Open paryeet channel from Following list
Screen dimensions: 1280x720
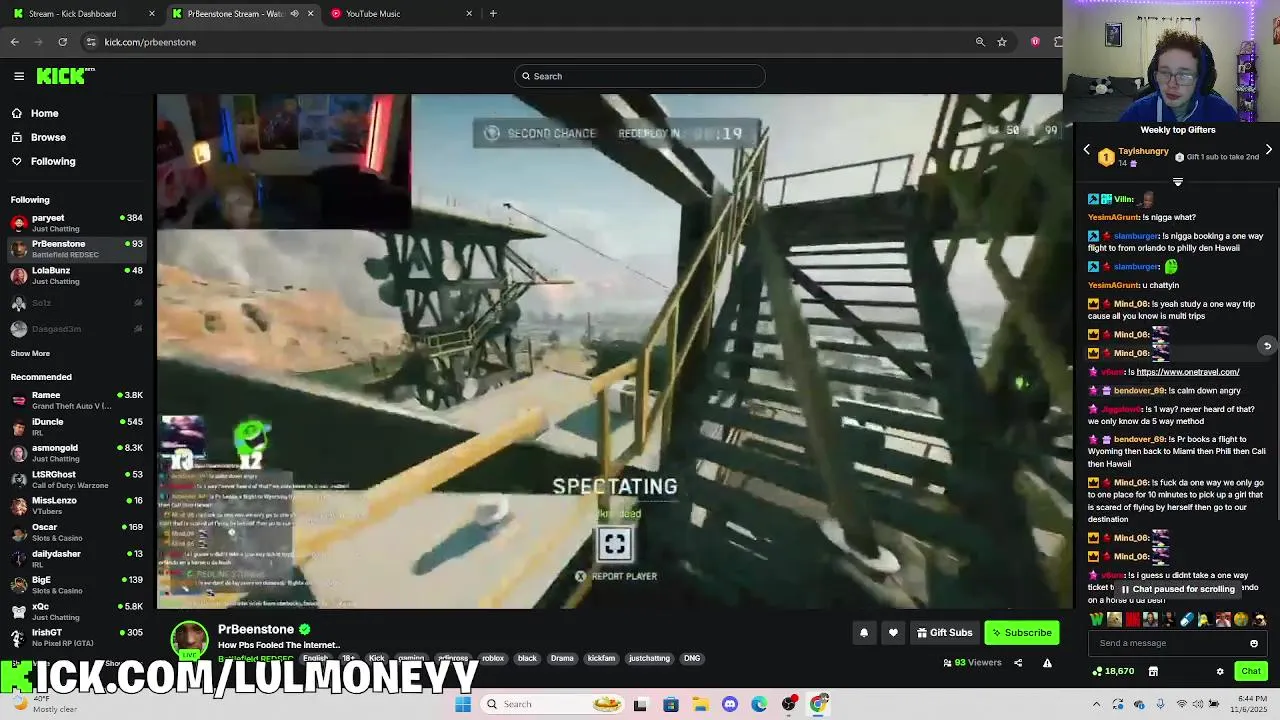point(76,223)
